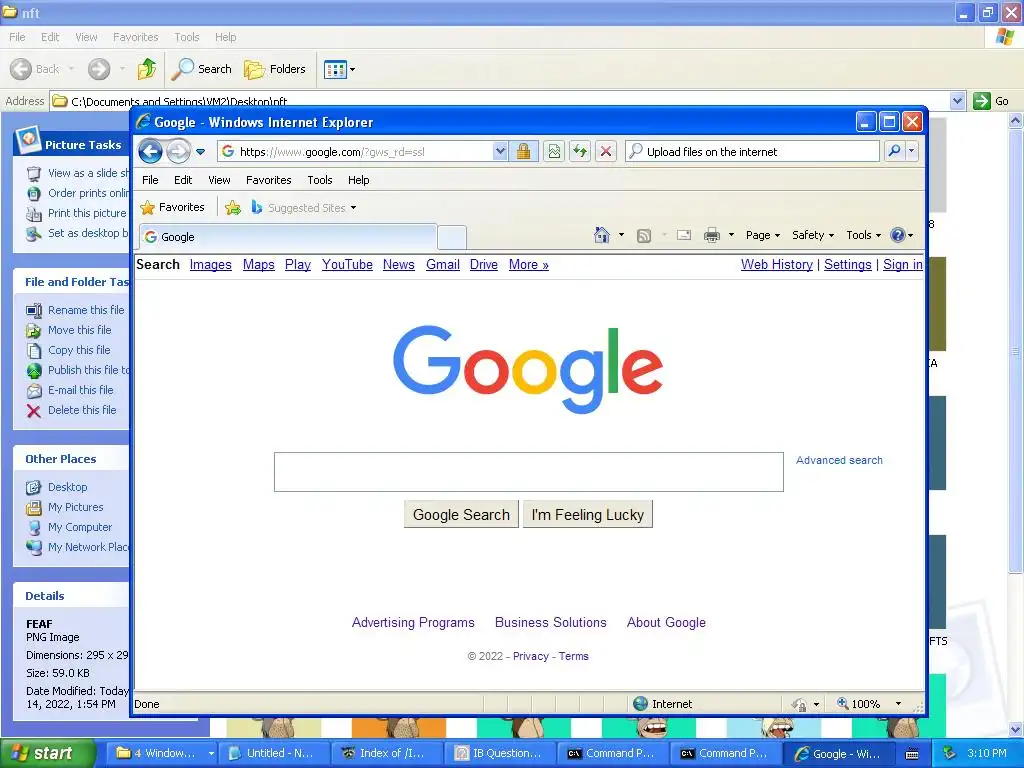This screenshot has height=768, width=1024.
Task: Toggle Folders pane in nft window
Action: [275, 69]
